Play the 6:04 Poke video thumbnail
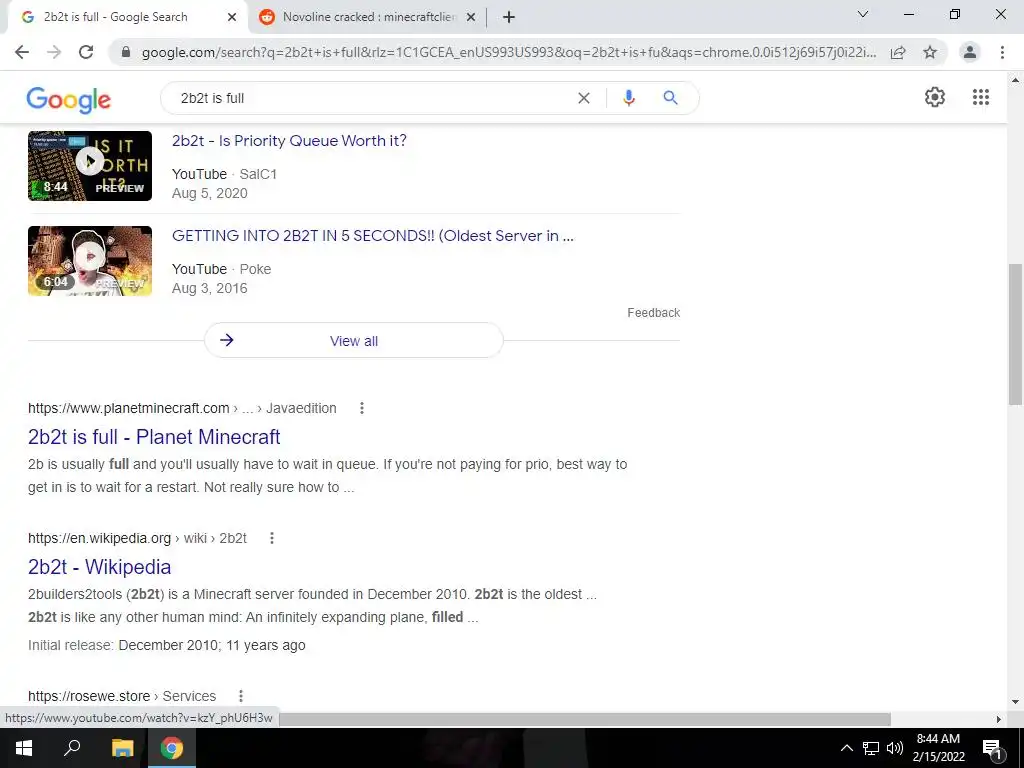Screen dimensions: 1024x768 tap(90, 261)
